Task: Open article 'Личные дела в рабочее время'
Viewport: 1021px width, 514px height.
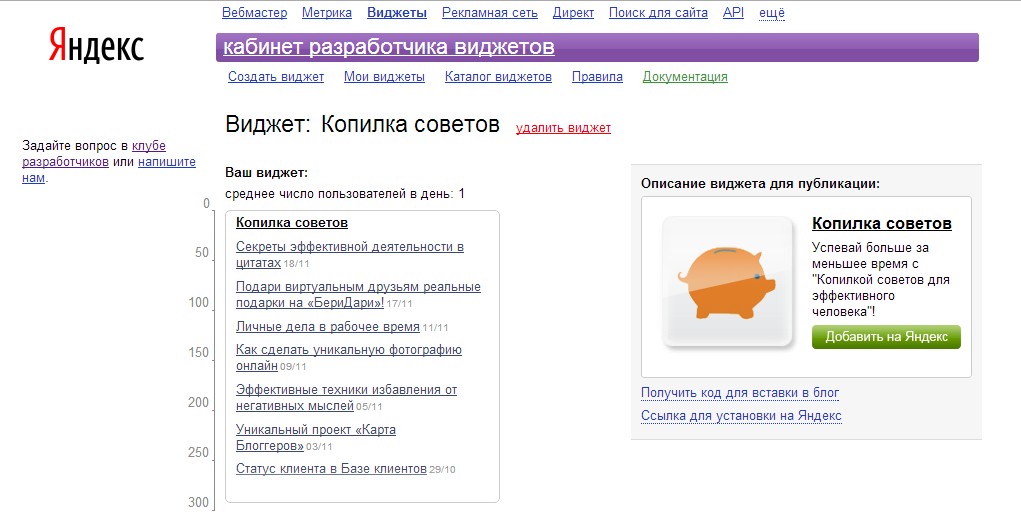Action: coord(327,327)
